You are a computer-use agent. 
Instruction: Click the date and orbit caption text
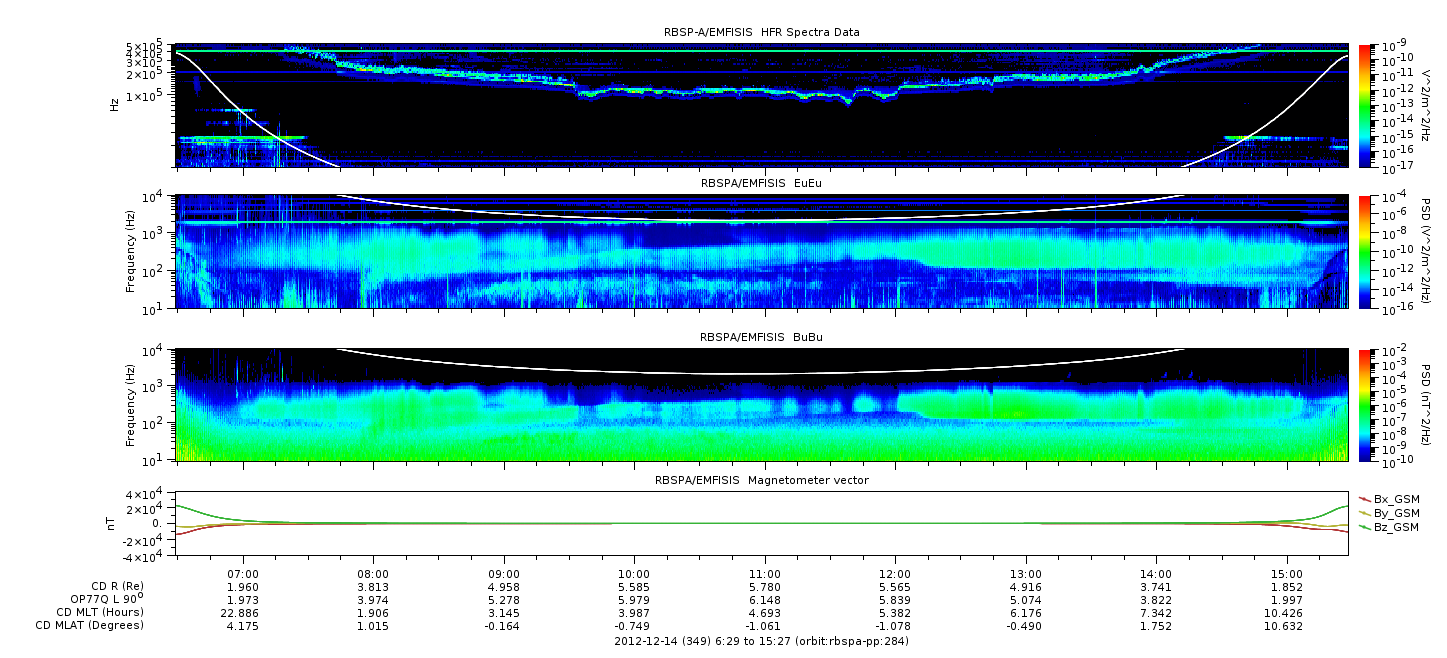click(761, 641)
